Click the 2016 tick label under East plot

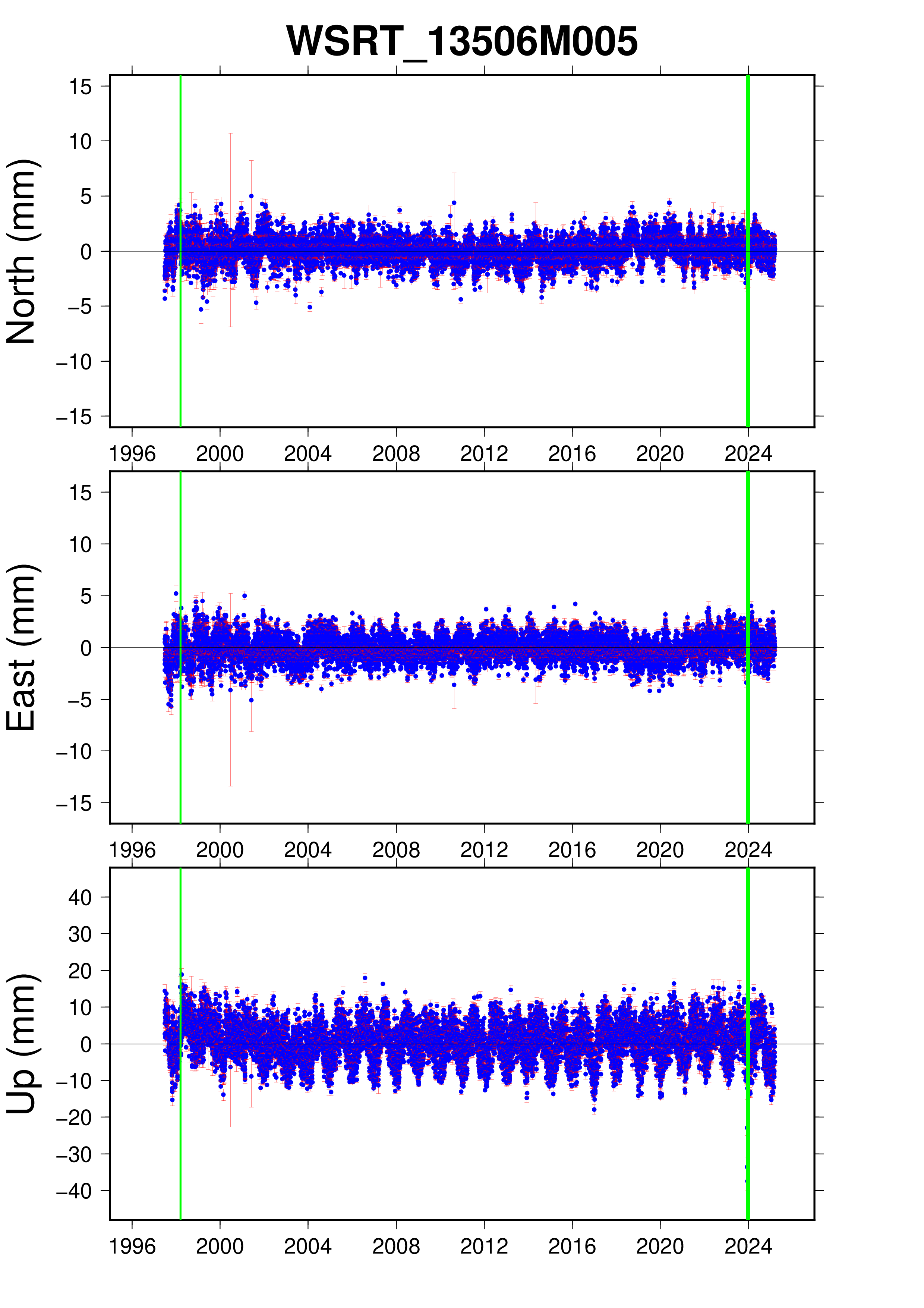point(572,850)
